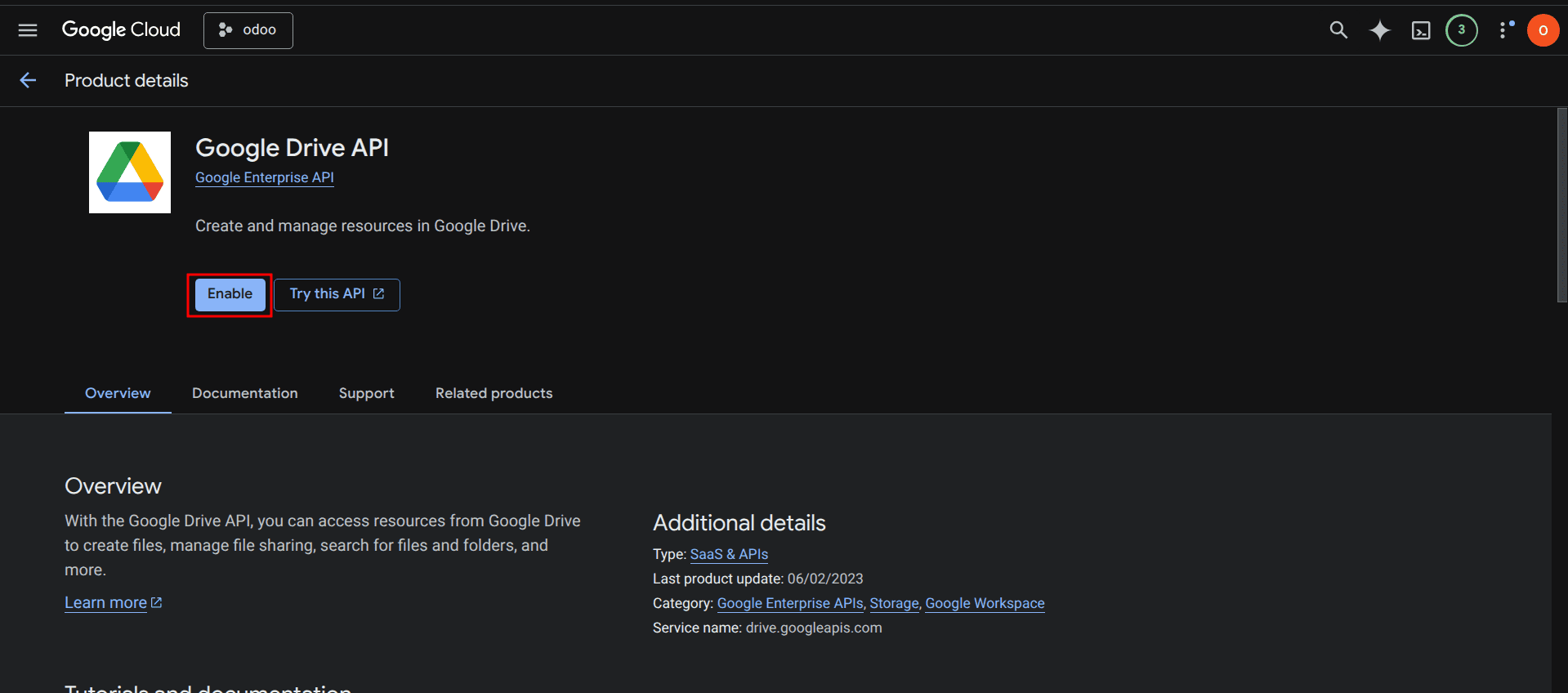Click the Try this API button
This screenshot has width=1568, height=693.
[337, 294]
